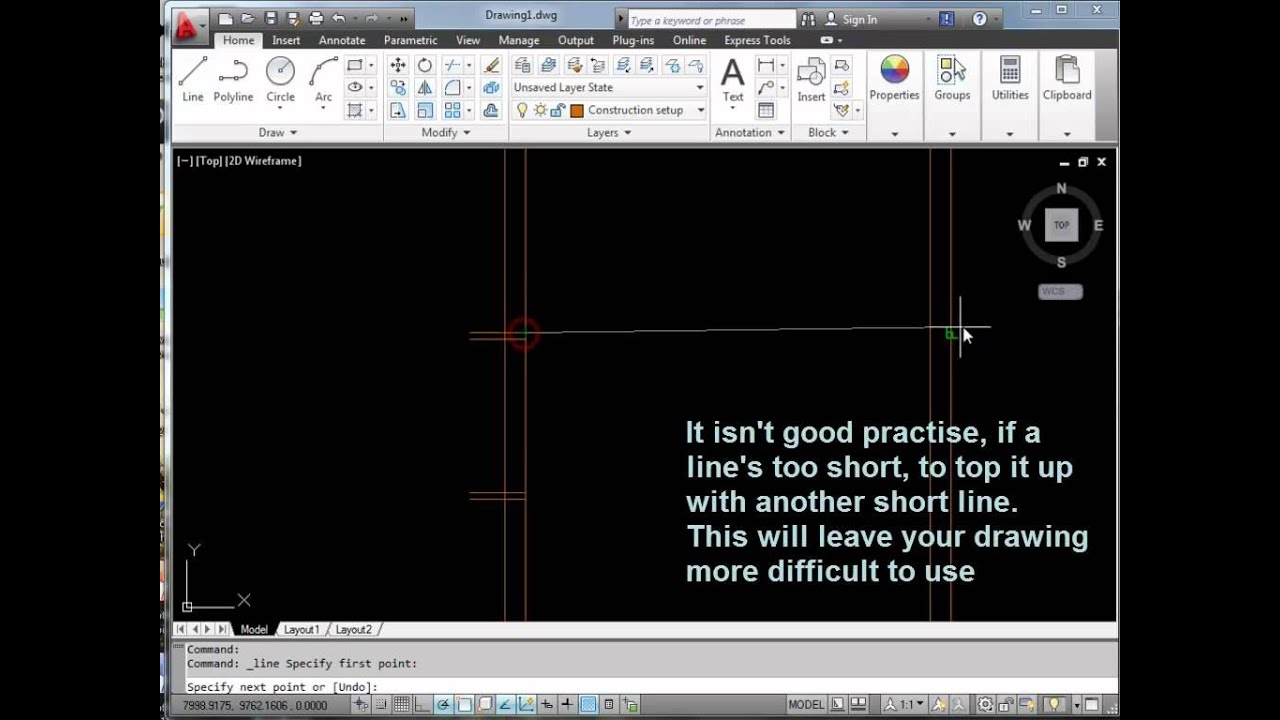This screenshot has height=720, width=1280.
Task: Click the Plot printer icon
Action: point(316,18)
